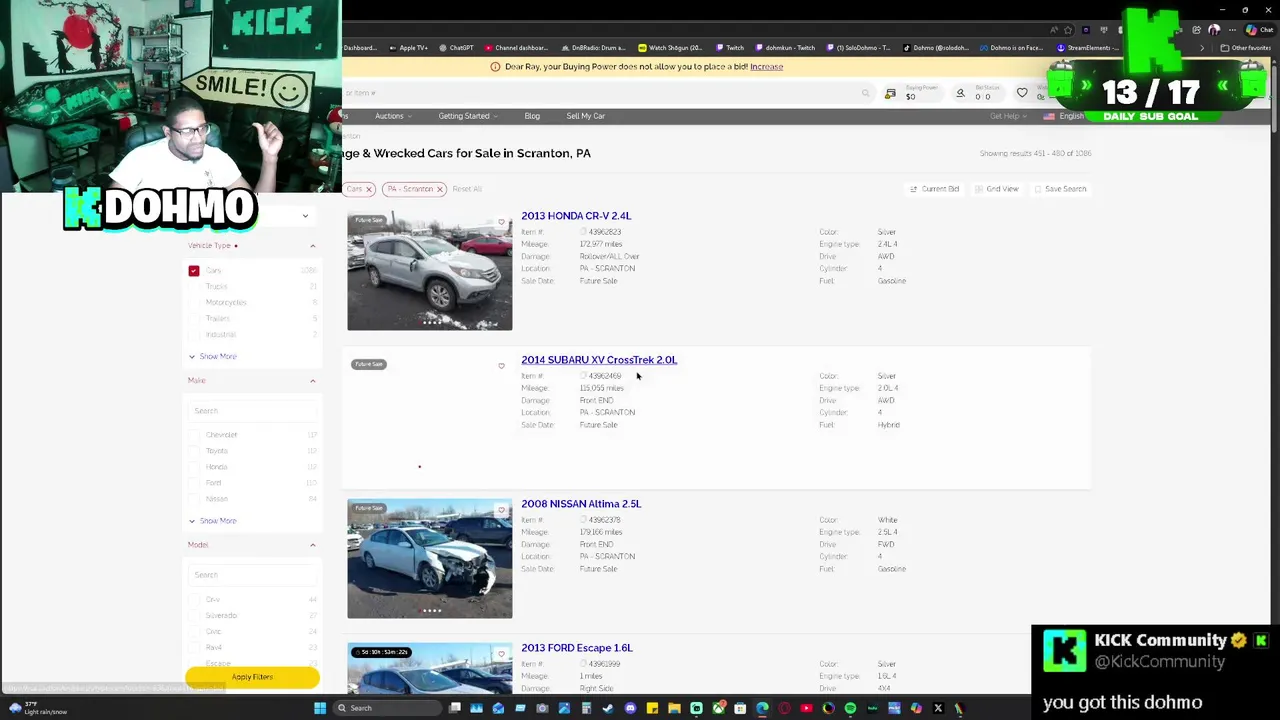Open the 2014 SUBARU XV CrossTrek 2.0L listing
1280x720 pixels.
pos(599,360)
